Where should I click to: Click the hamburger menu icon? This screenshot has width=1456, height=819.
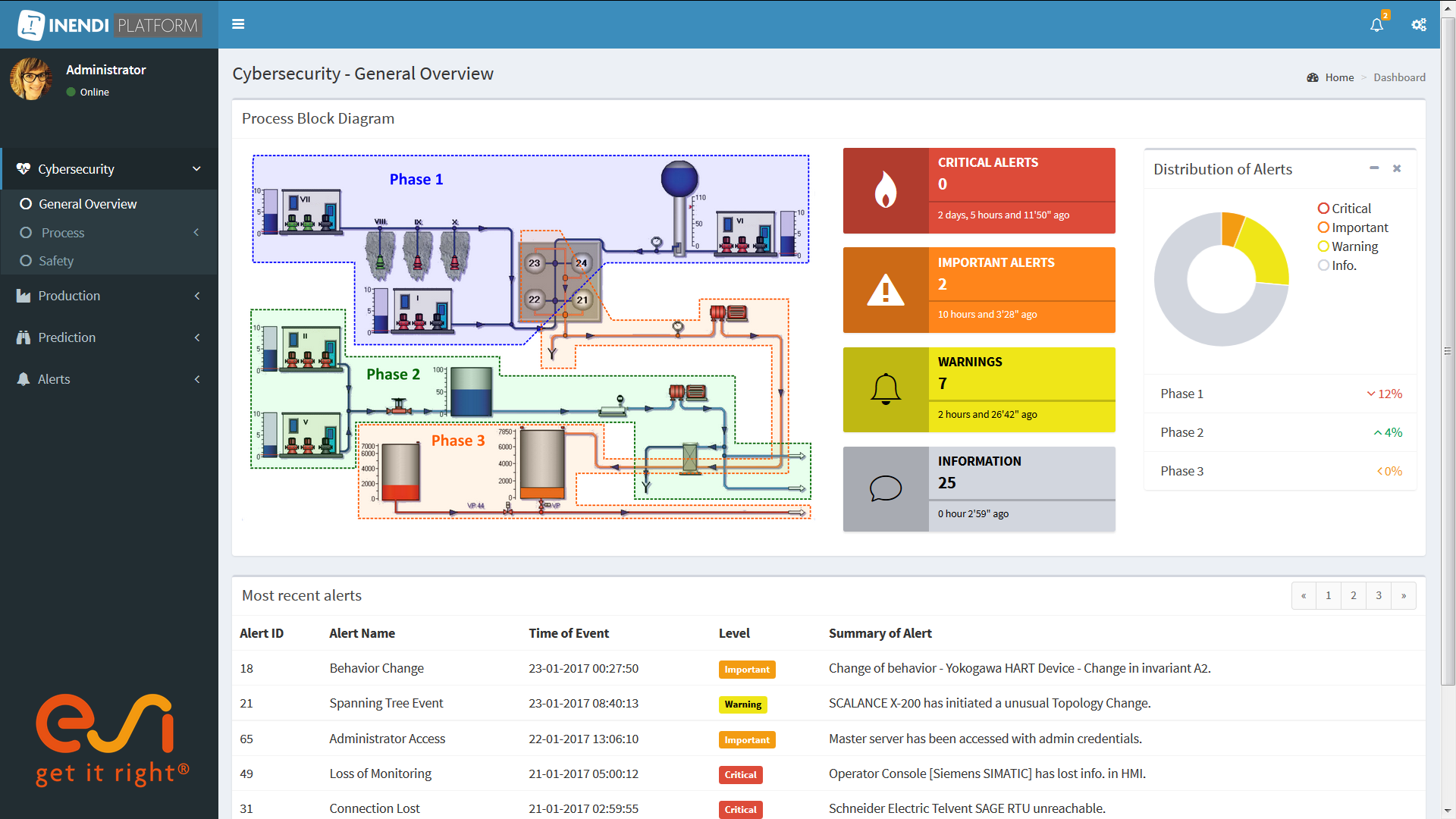238,24
